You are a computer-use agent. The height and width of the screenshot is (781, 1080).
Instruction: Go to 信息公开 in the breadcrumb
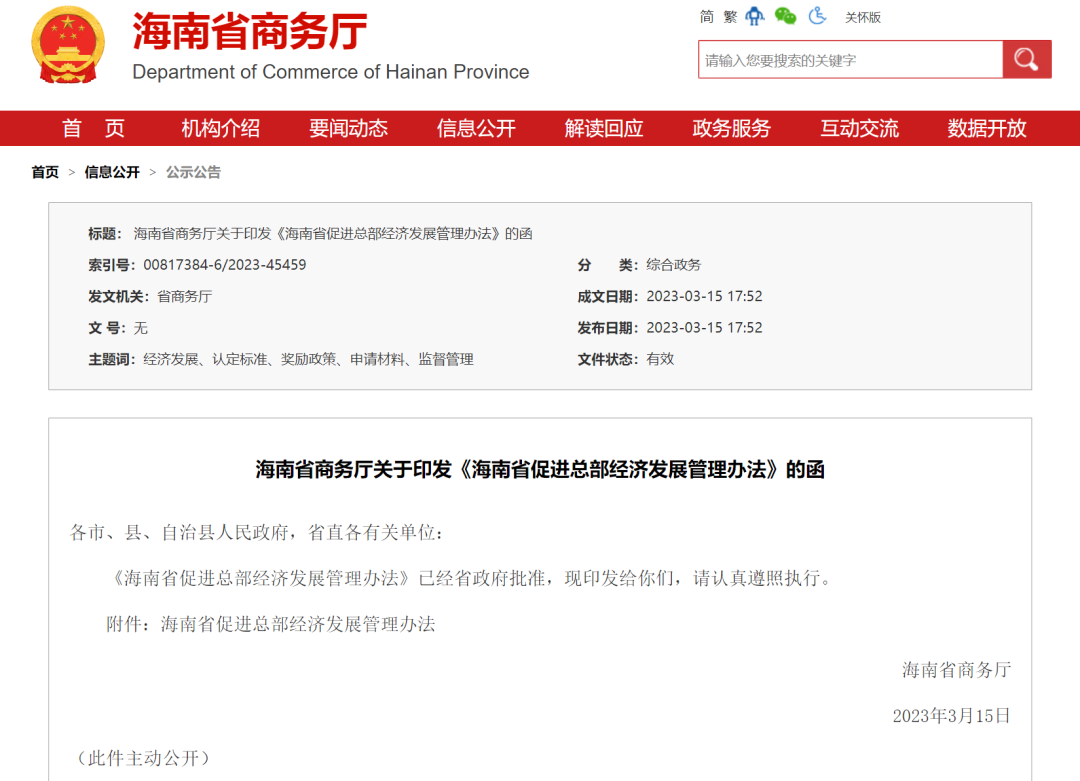pyautogui.click(x=112, y=172)
